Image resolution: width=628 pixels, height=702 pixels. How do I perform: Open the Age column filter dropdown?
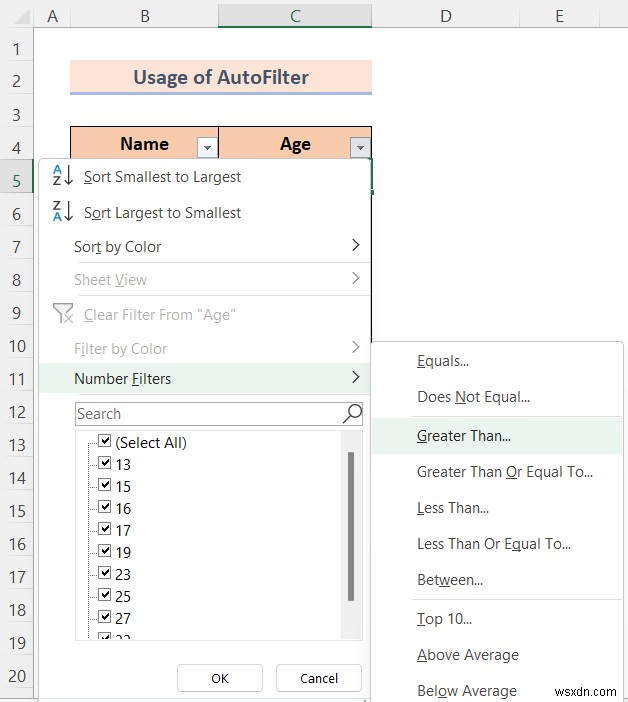[x=360, y=147]
